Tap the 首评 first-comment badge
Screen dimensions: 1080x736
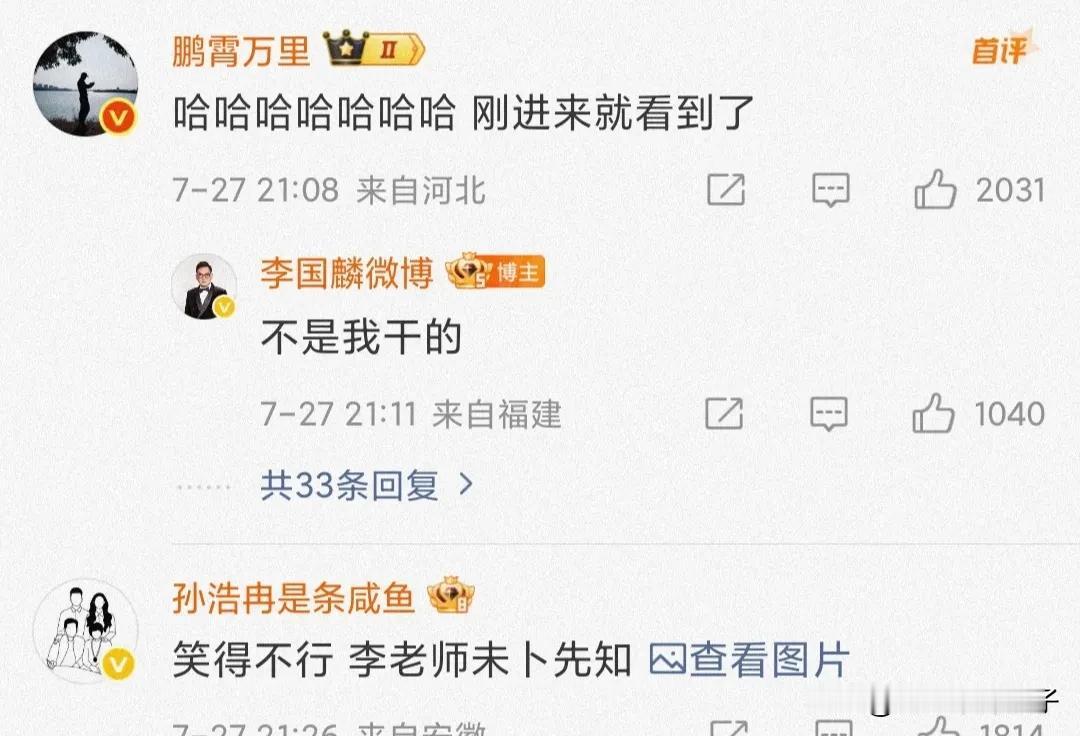1003,49
